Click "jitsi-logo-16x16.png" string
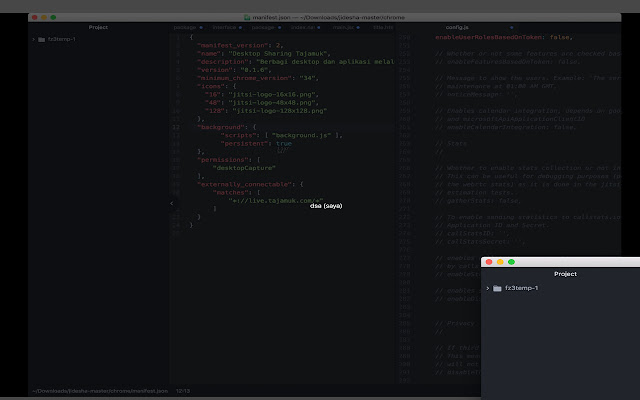 (271, 94)
